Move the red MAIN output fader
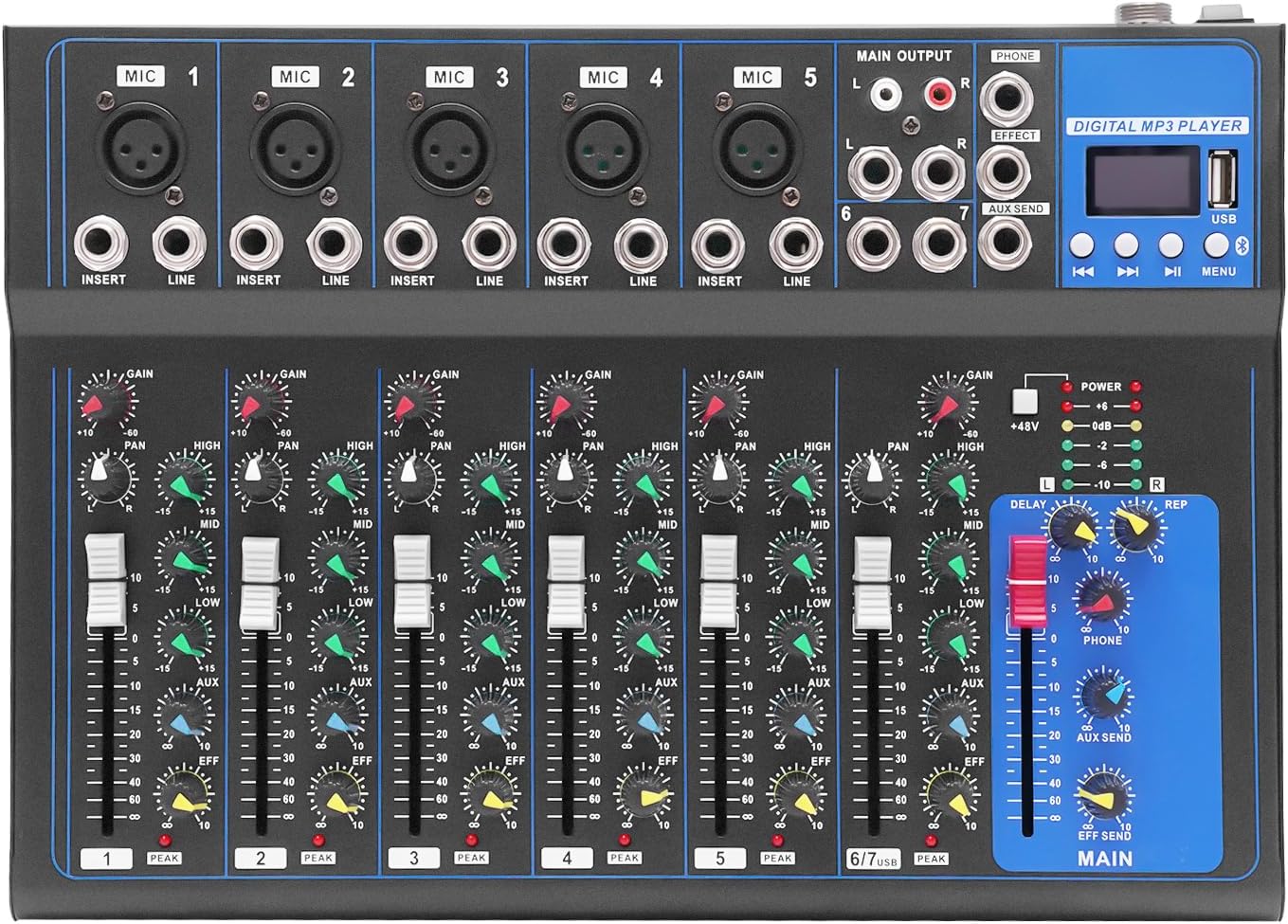 1027,578
